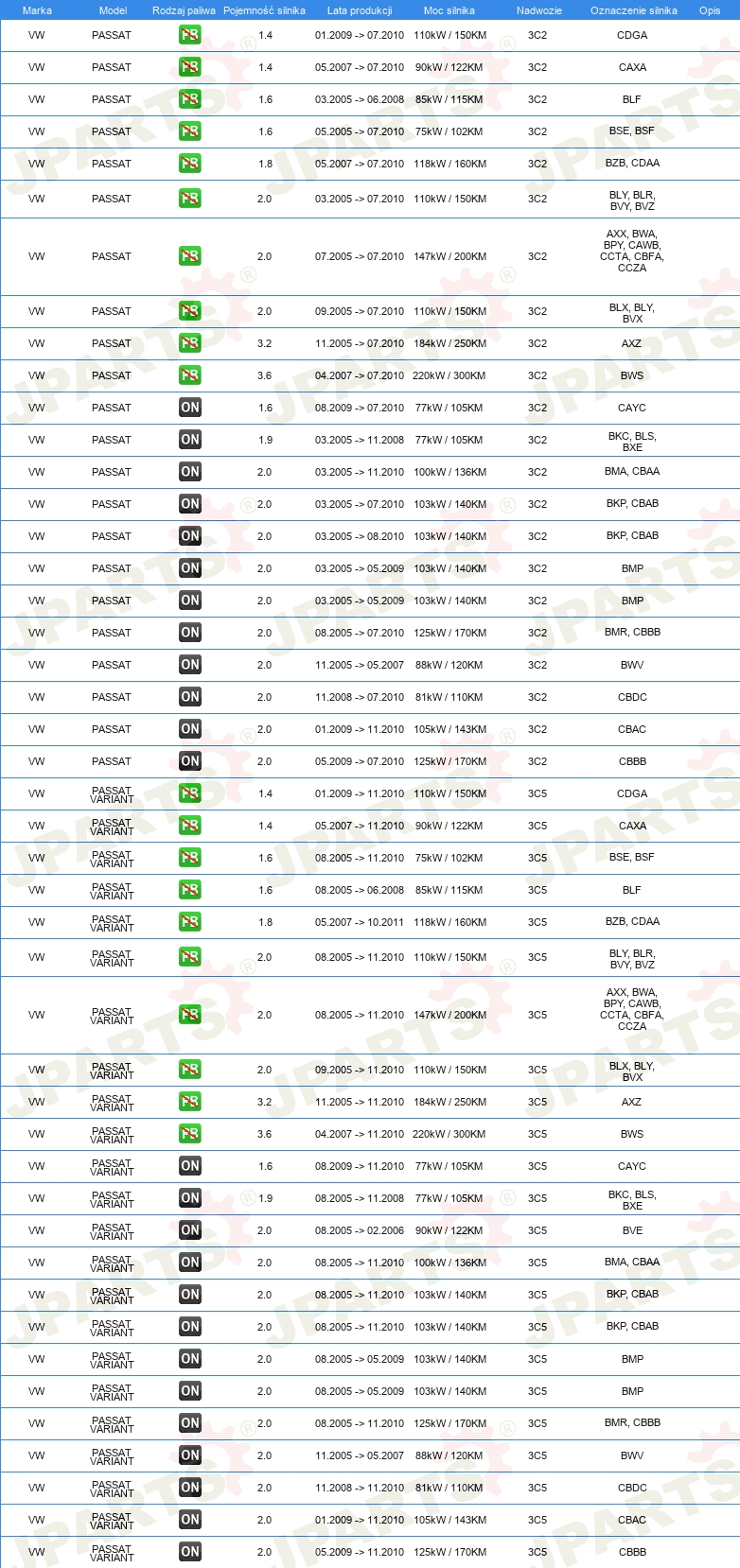Select date range "03.2005 -> 06.2008"
This screenshot has width=740, height=1568.
[x=360, y=99]
